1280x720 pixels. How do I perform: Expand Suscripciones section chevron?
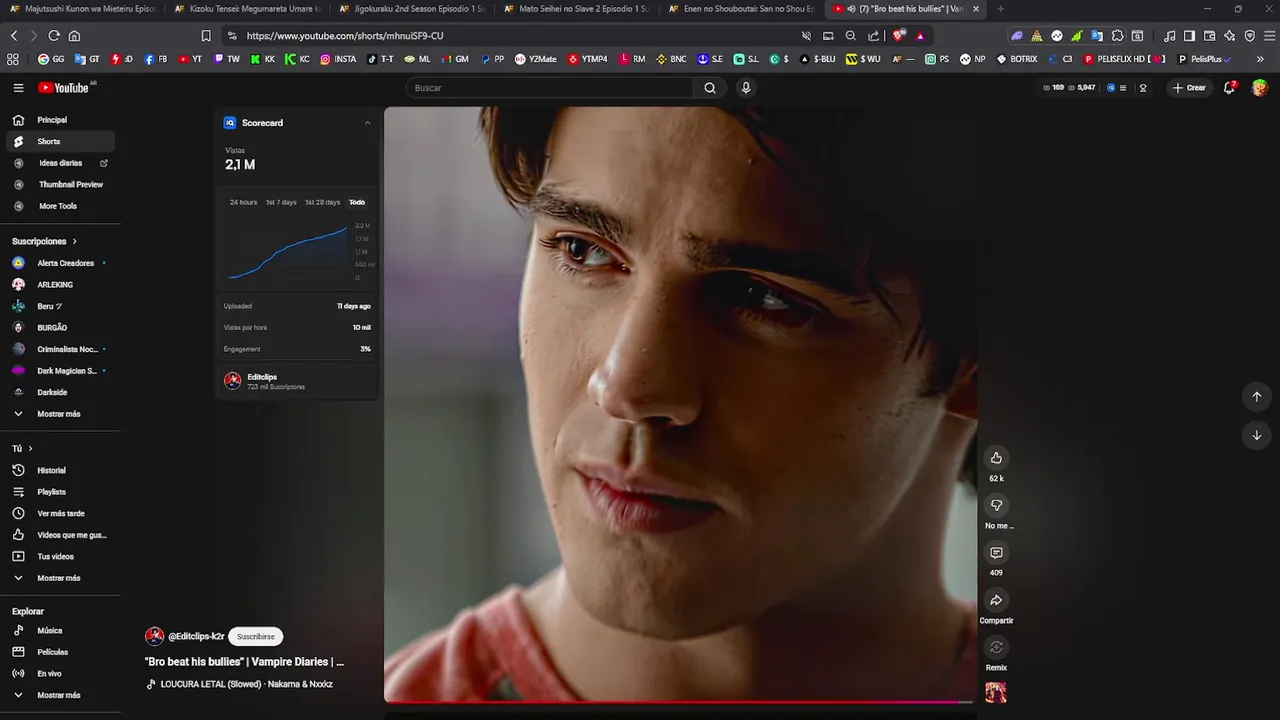pyautogui.click(x=74, y=241)
